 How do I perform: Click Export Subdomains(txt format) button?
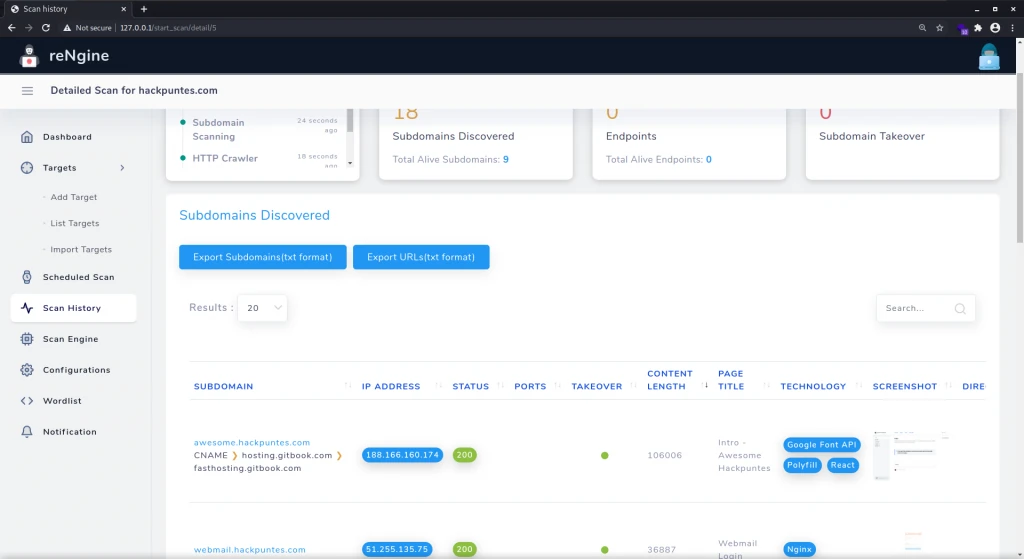pyautogui.click(x=263, y=257)
